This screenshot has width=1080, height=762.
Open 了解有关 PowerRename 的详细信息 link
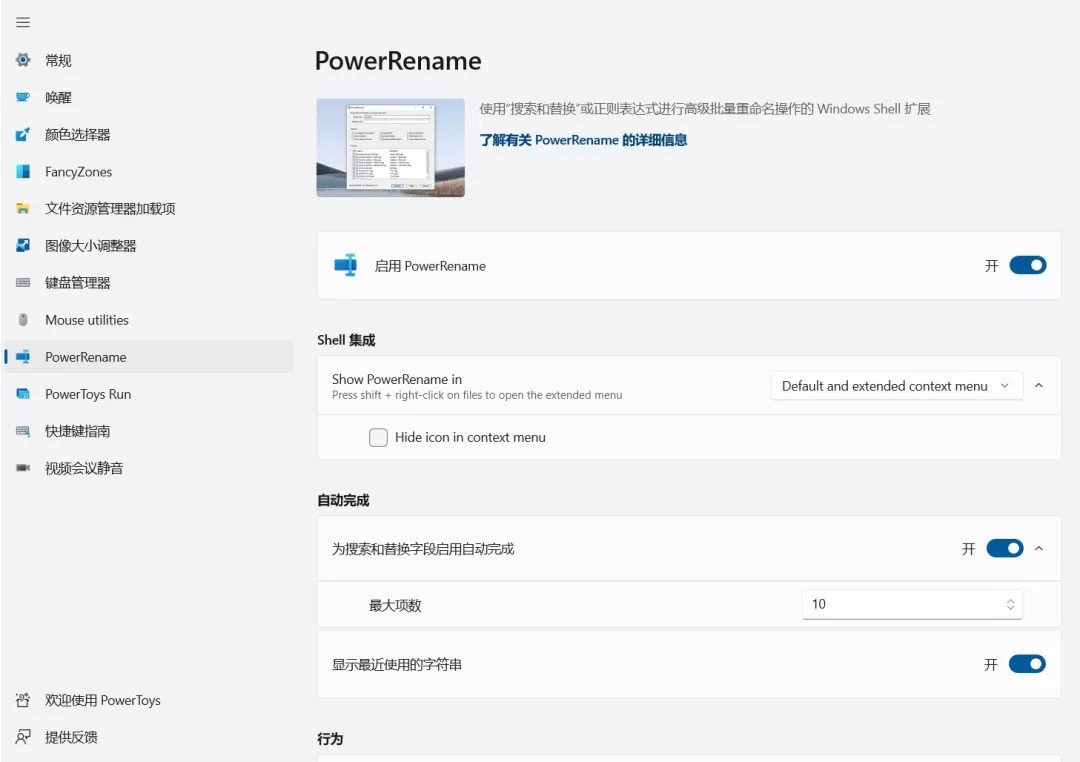coord(583,140)
